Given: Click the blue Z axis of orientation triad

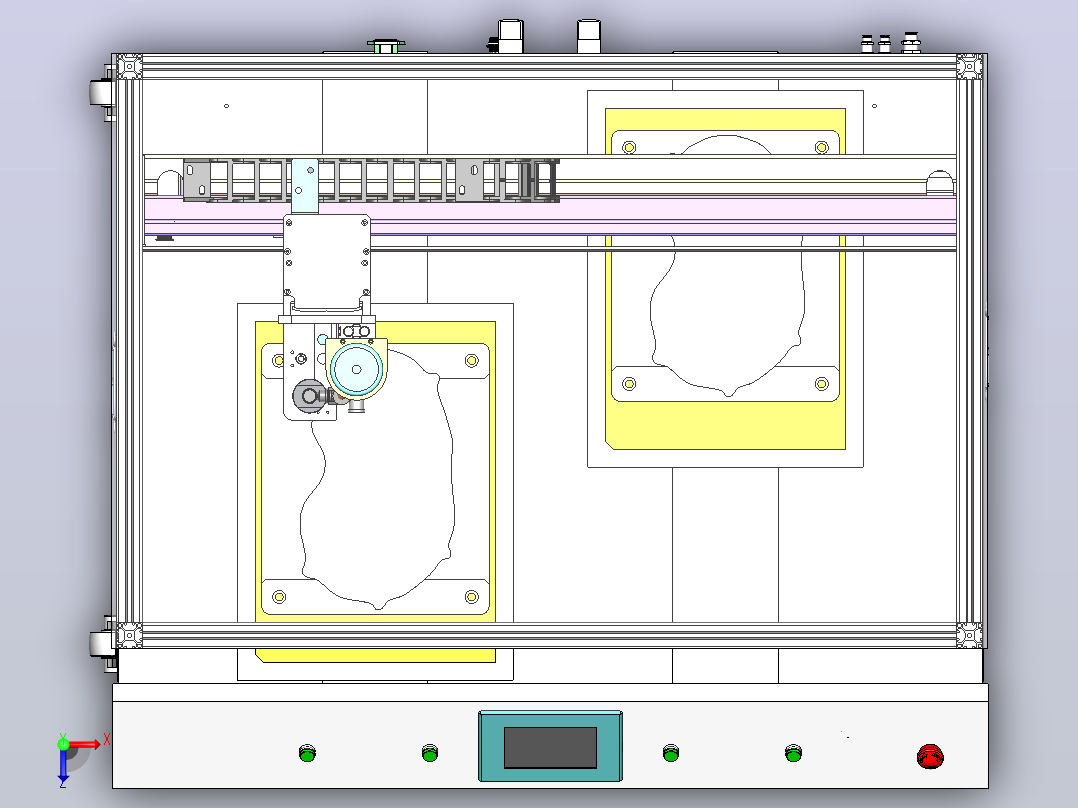Looking at the screenshot, I should [x=63, y=766].
